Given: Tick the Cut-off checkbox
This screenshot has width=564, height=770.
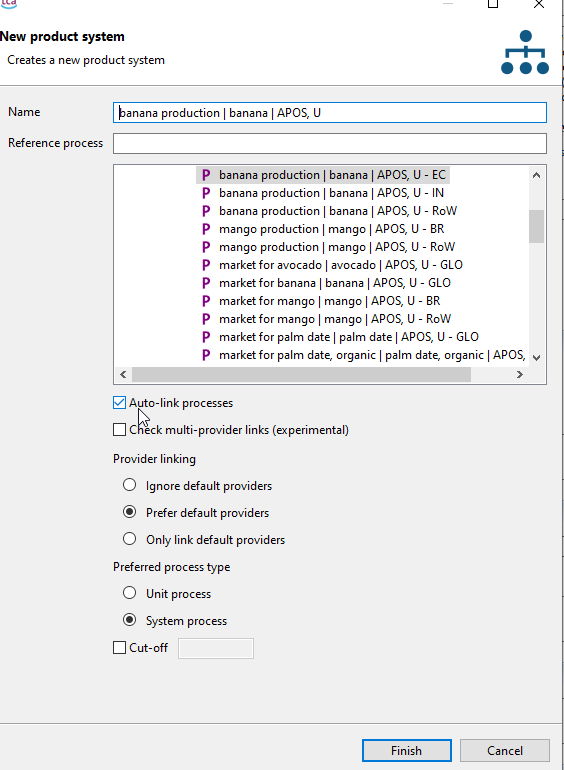Looking at the screenshot, I should [x=119, y=648].
